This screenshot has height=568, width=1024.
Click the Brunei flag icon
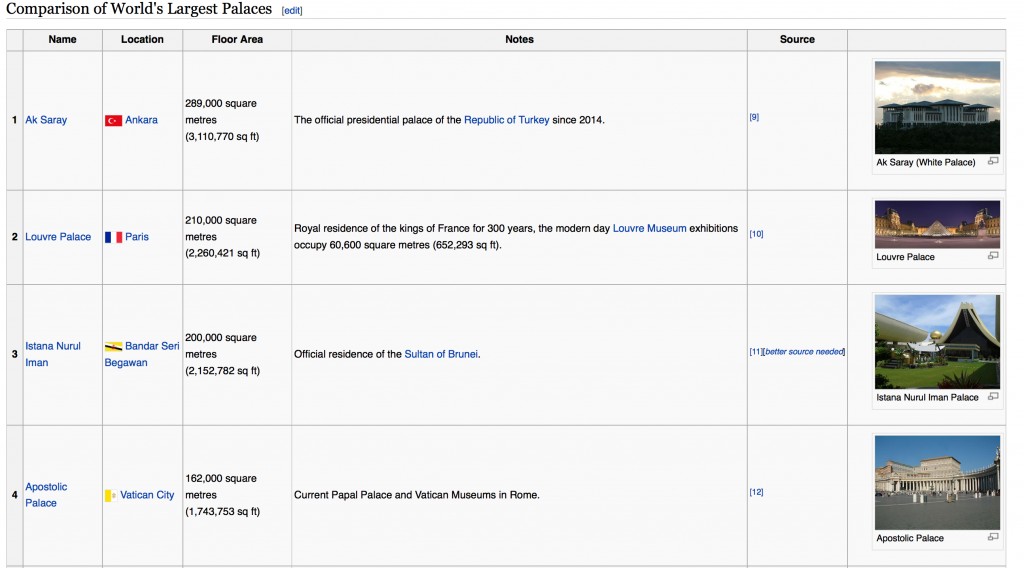pos(113,346)
